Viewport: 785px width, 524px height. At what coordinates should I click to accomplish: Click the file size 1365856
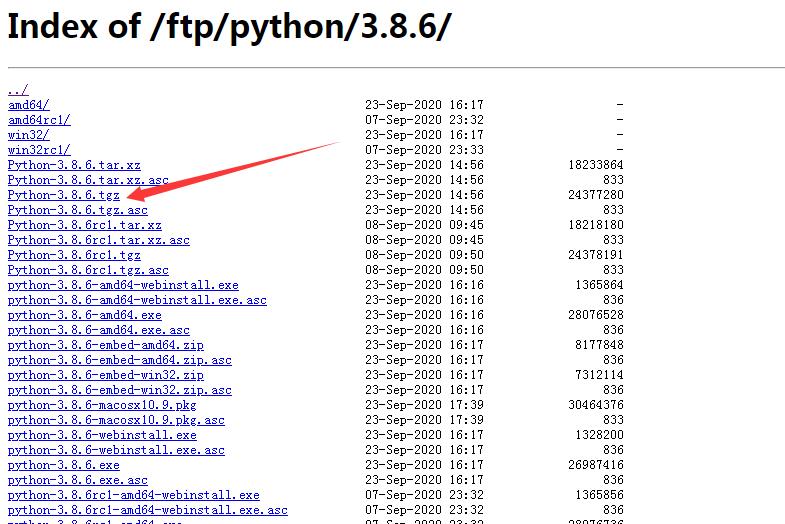coord(599,495)
